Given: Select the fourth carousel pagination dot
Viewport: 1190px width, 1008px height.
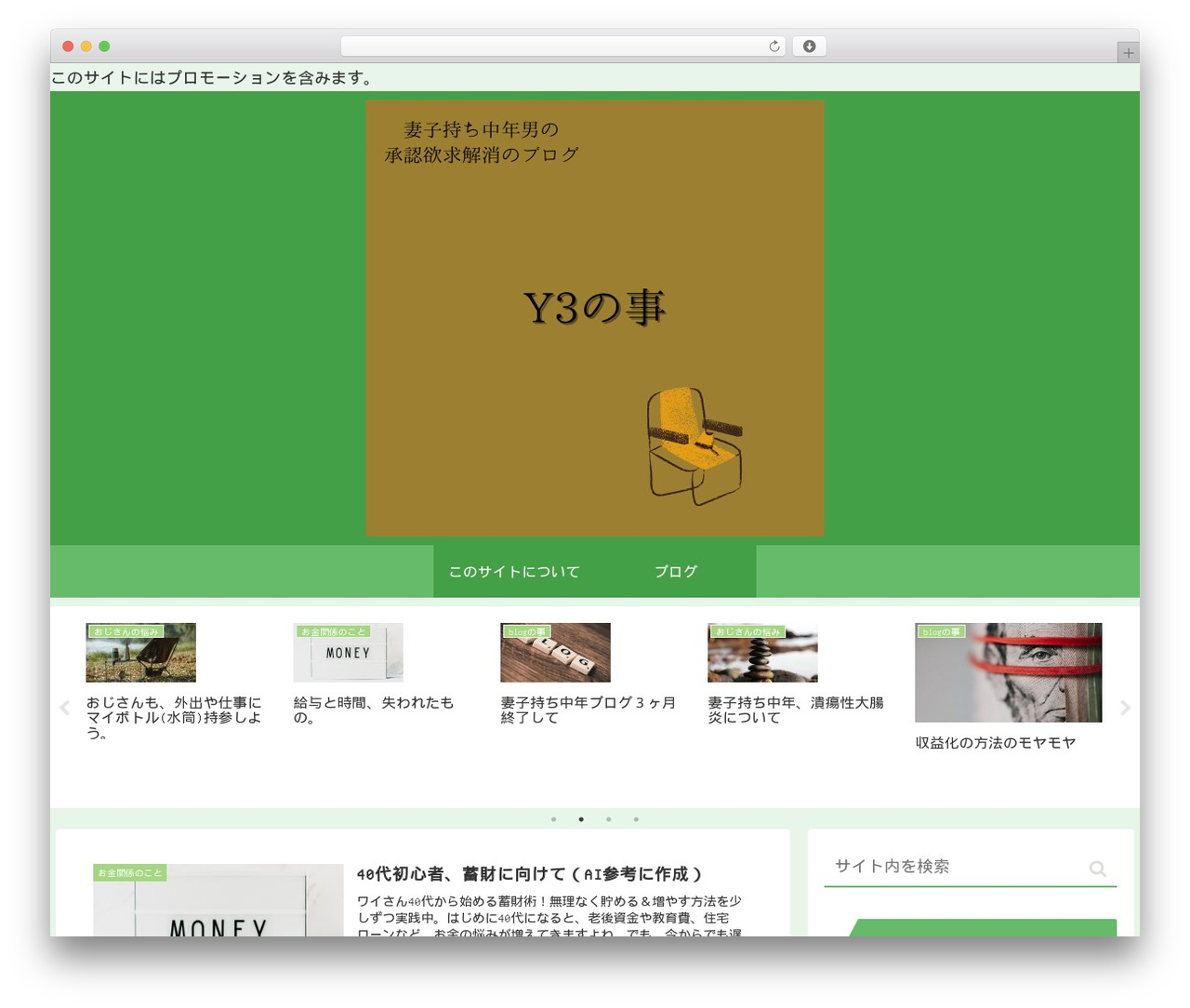Looking at the screenshot, I should point(636,819).
